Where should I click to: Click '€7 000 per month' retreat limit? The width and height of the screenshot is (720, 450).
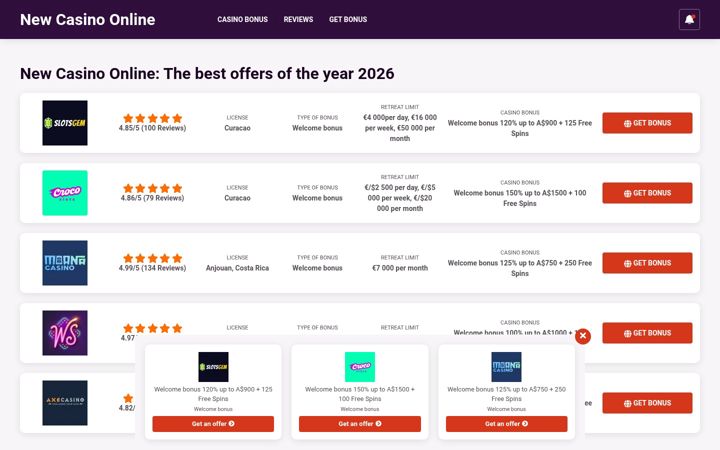pos(400,268)
